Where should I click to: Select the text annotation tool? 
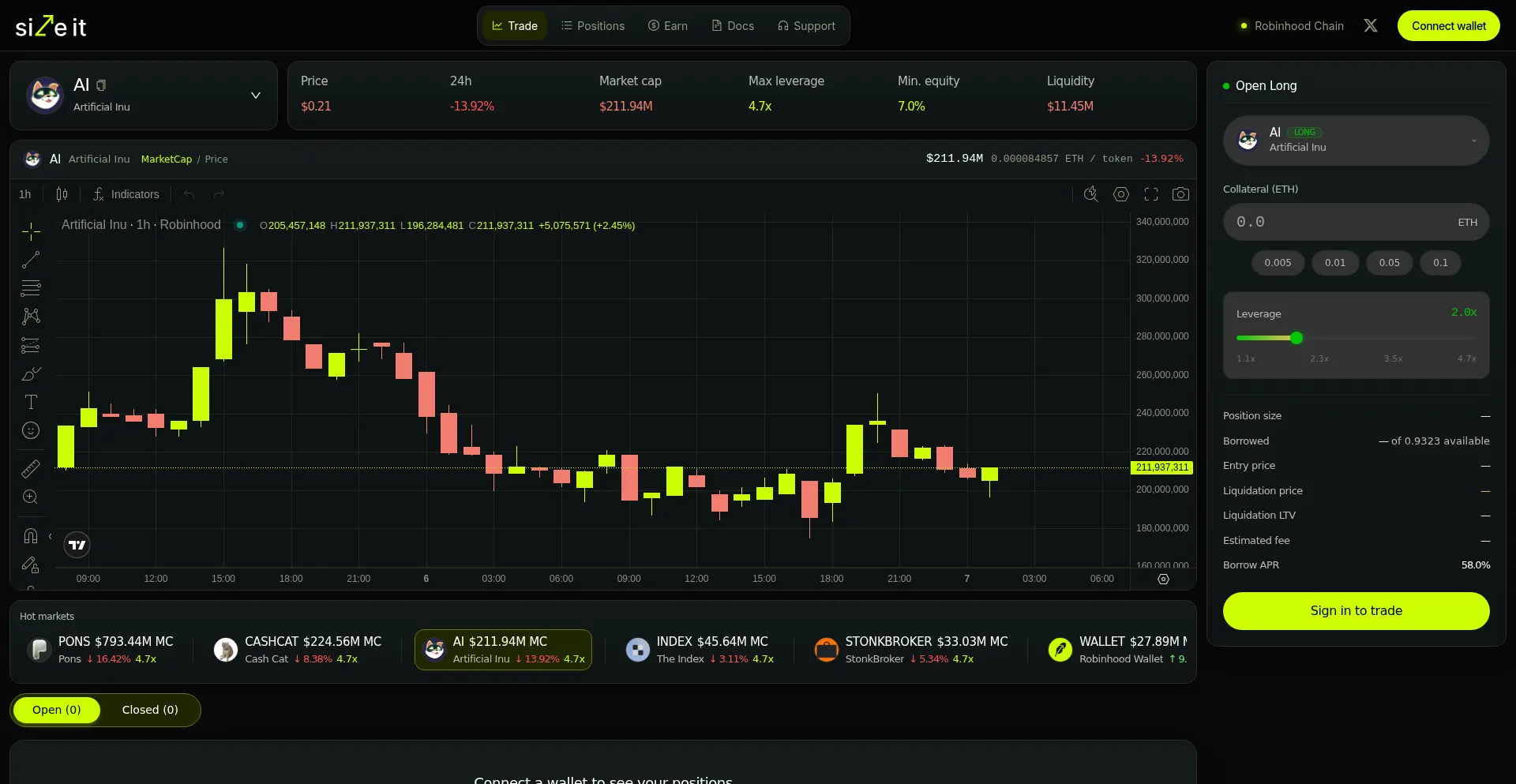[31, 402]
